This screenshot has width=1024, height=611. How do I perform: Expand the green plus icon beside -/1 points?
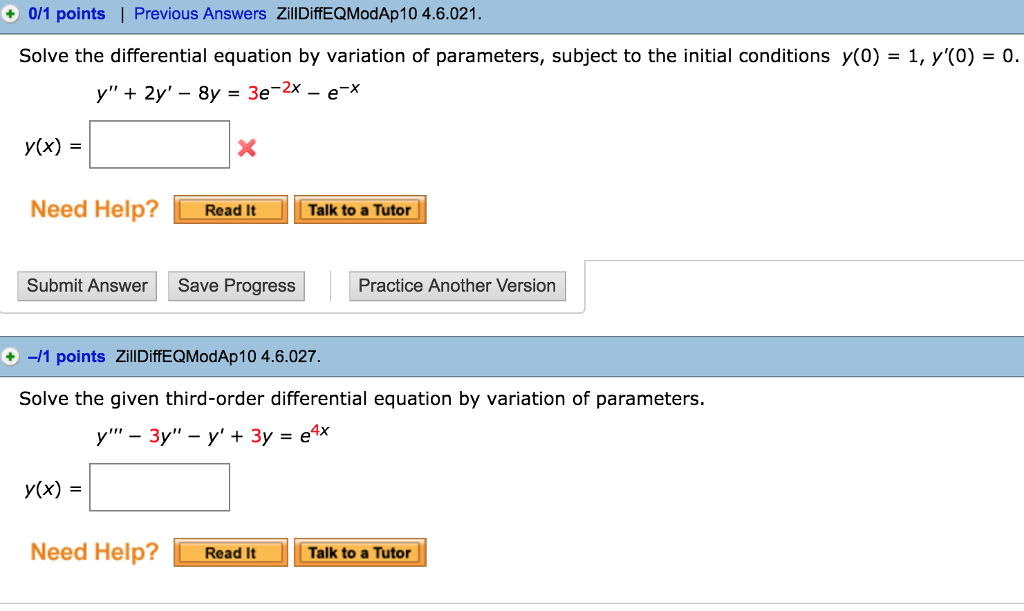(11, 356)
